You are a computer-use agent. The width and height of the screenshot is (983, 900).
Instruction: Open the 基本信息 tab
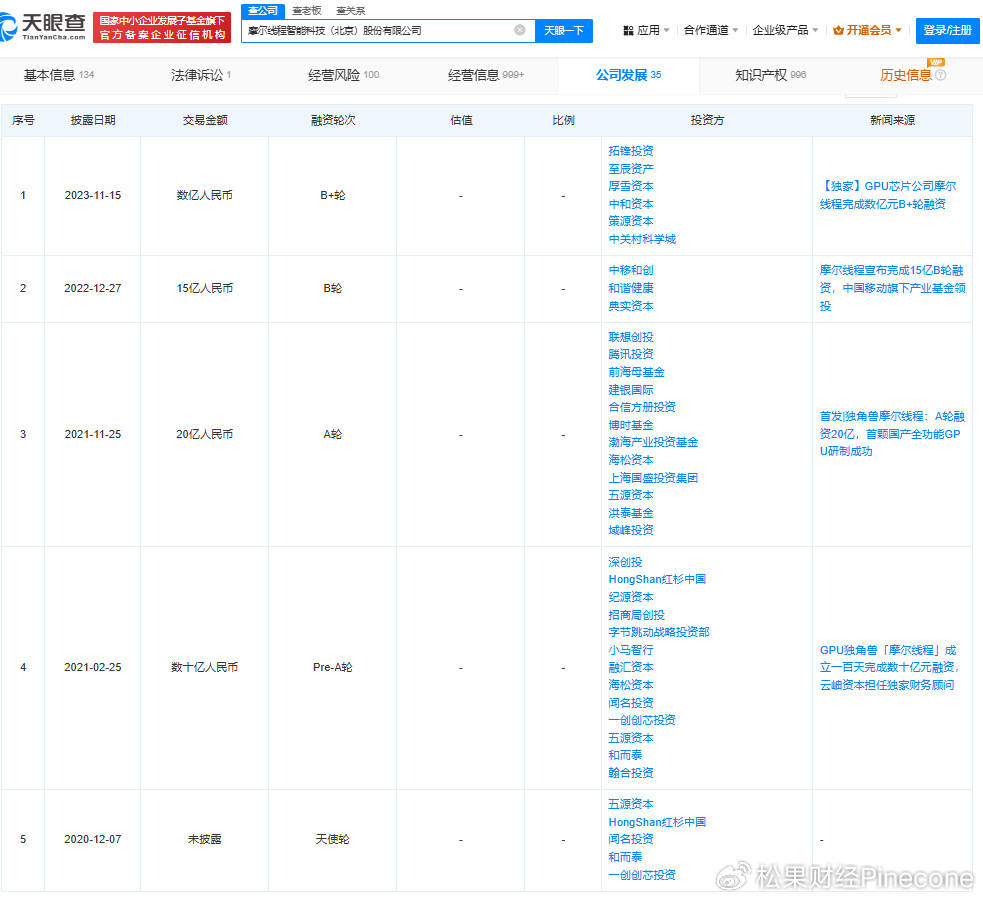tap(58, 75)
